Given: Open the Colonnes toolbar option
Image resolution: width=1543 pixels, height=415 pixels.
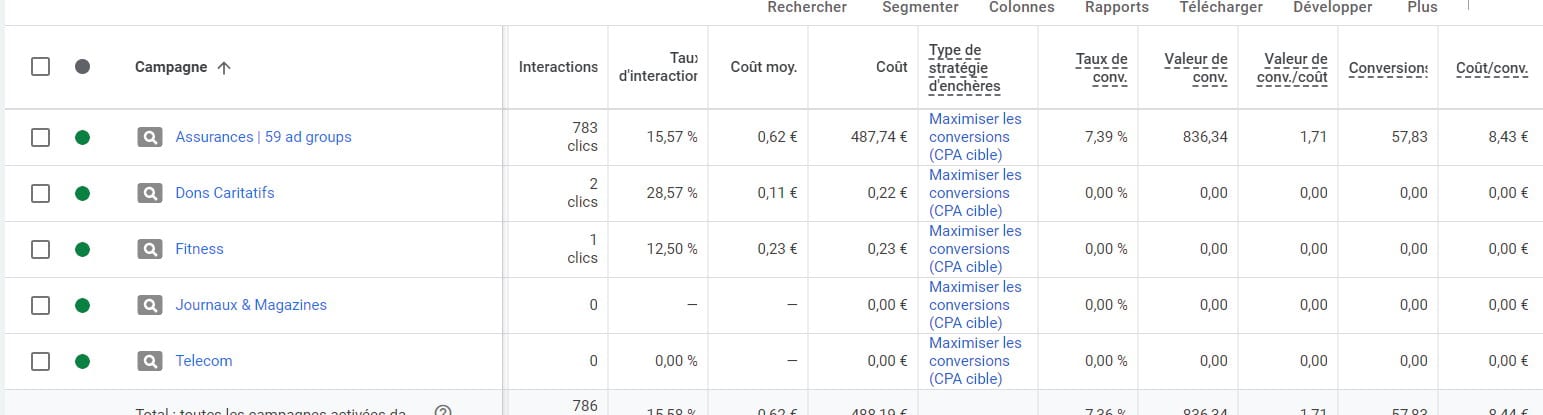Looking at the screenshot, I should [x=1021, y=7].
